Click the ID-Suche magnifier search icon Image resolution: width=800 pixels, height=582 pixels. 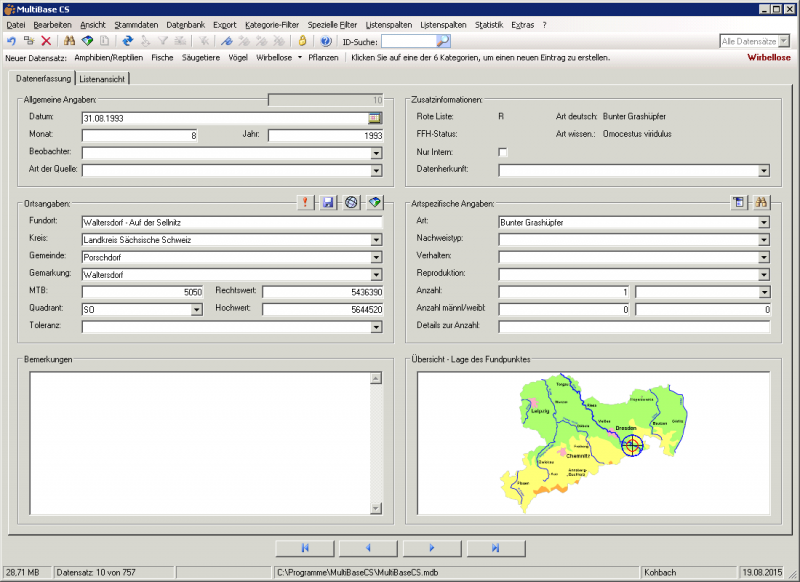[443, 41]
